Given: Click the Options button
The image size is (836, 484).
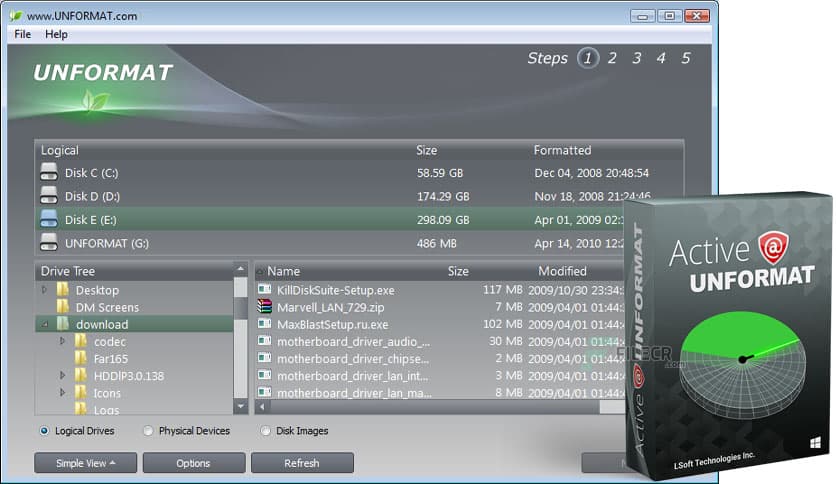Looking at the screenshot, I should click(194, 463).
